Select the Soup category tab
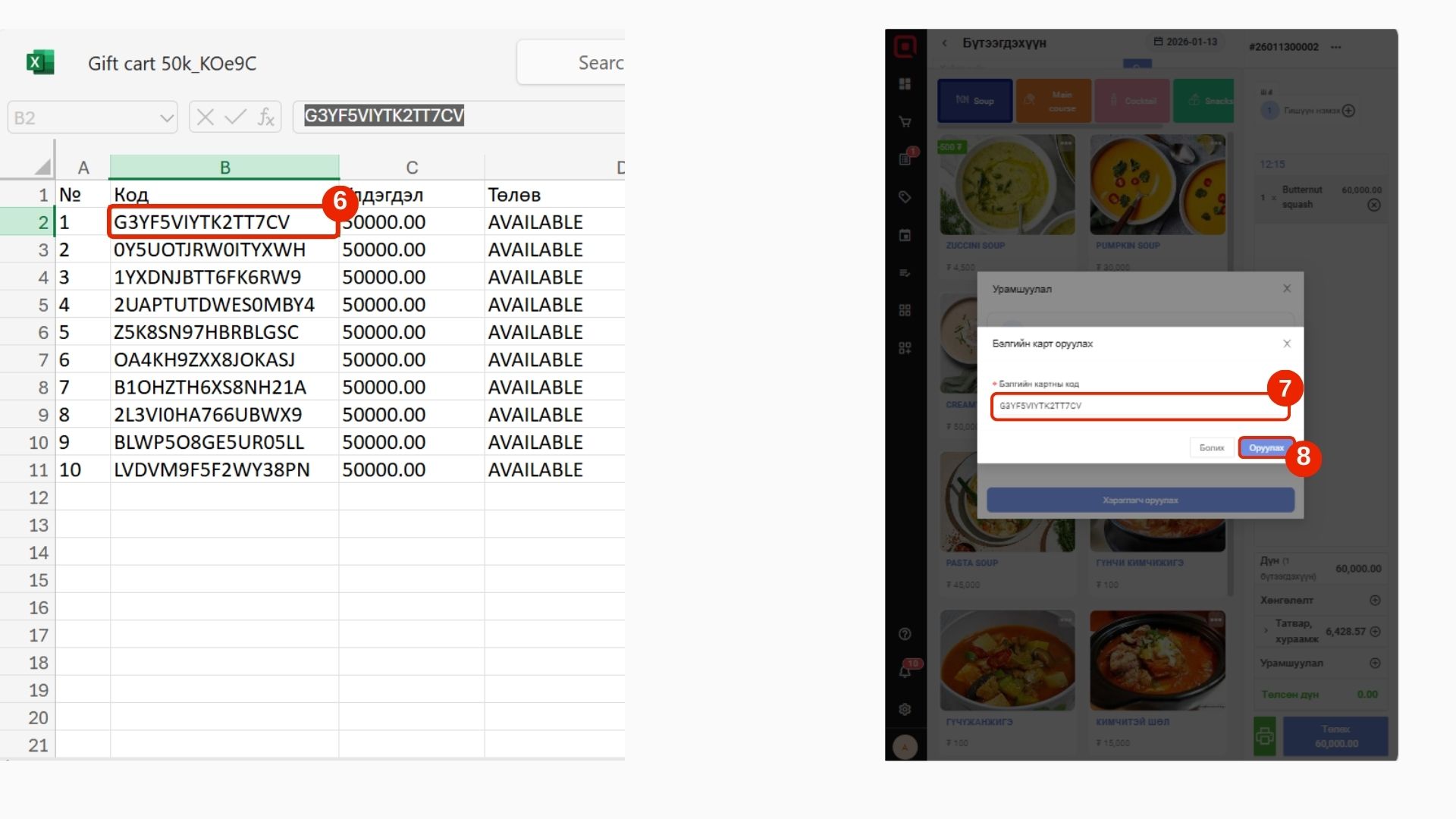The height and width of the screenshot is (819, 1456). click(974, 100)
